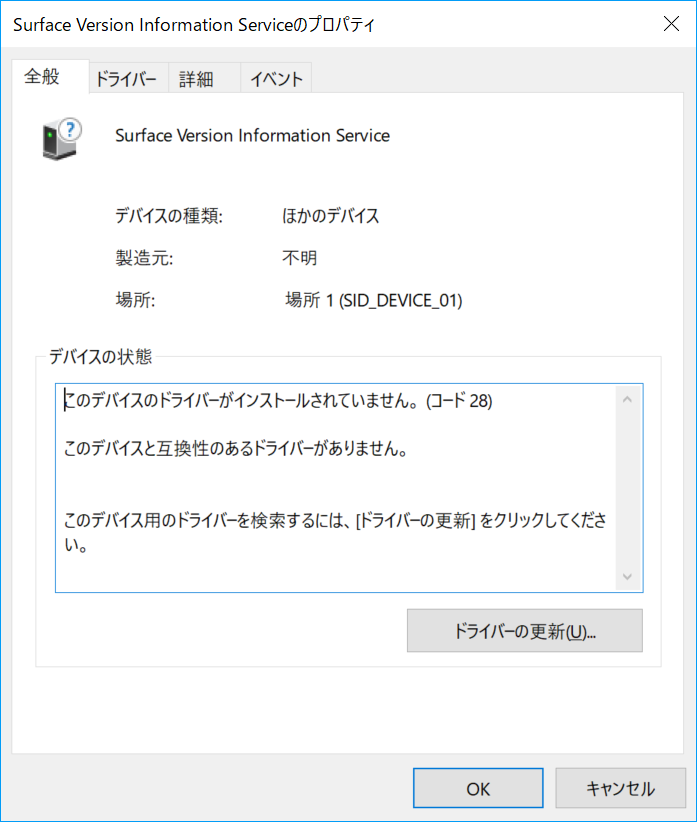Screen dimensions: 697x822
Task: Click scroll down arrow in device status box
Action: tap(627, 577)
